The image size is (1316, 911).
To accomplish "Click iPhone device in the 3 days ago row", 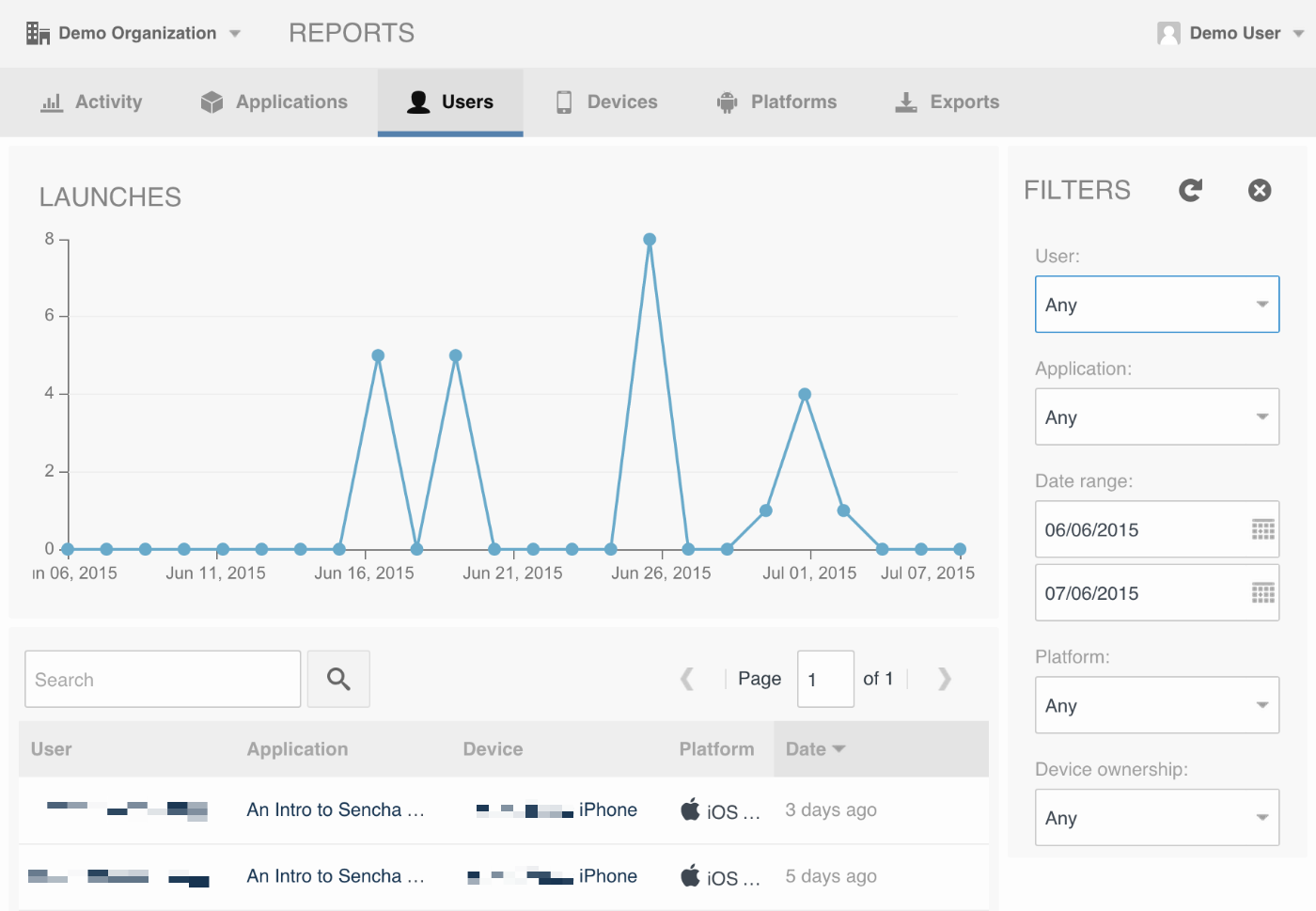I will coord(608,810).
